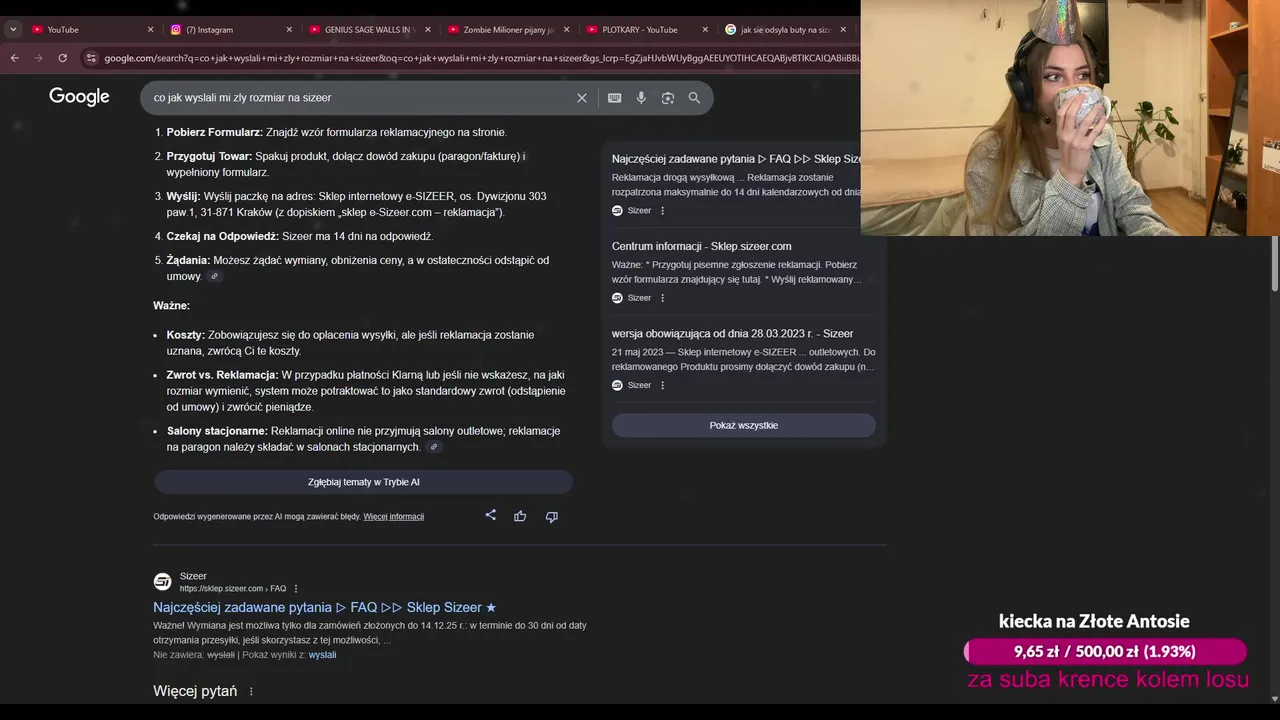The height and width of the screenshot is (720, 1280).
Task: Start voice search with microphone
Action: click(x=641, y=98)
